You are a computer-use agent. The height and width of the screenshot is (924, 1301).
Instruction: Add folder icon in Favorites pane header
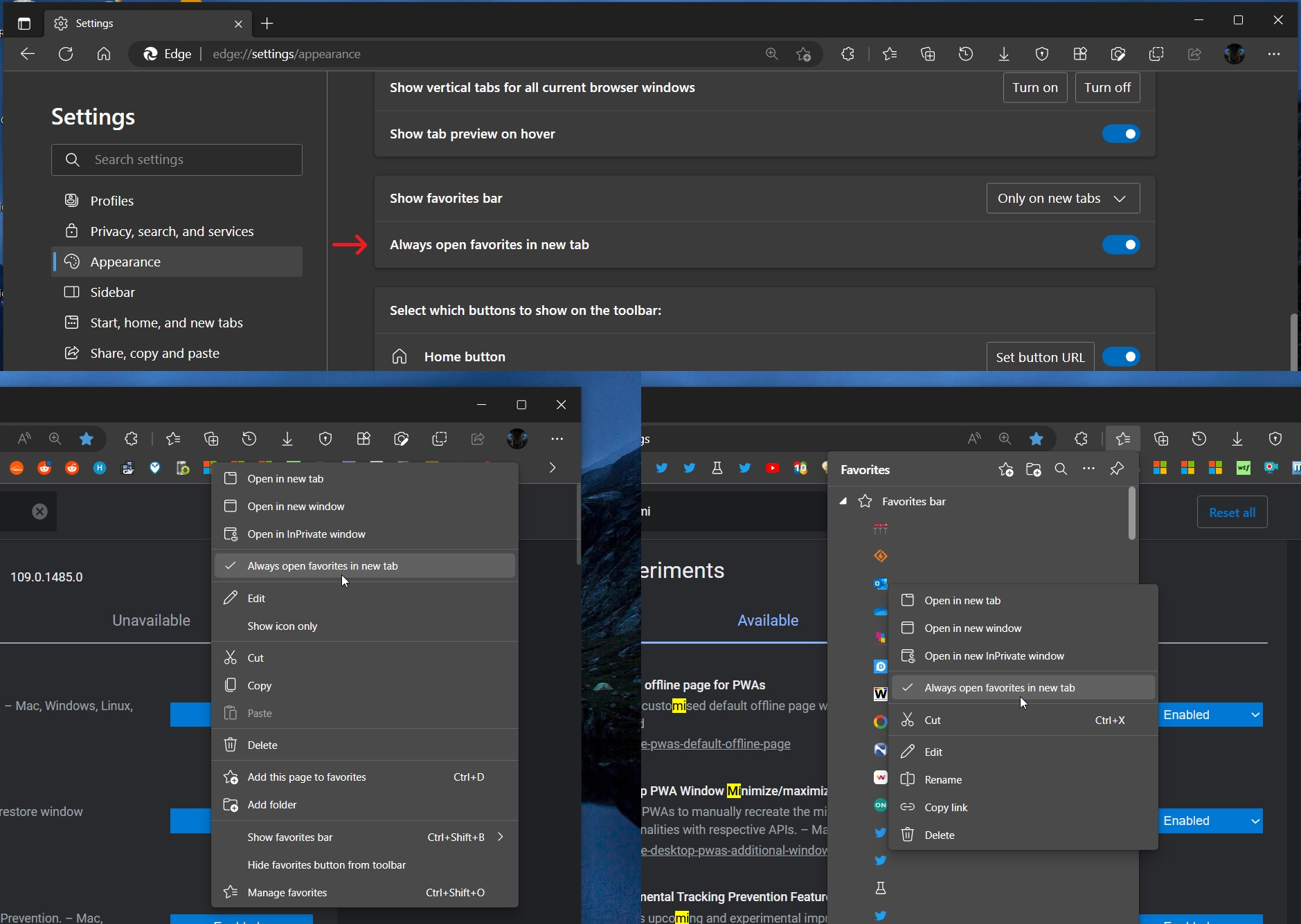[1034, 469]
